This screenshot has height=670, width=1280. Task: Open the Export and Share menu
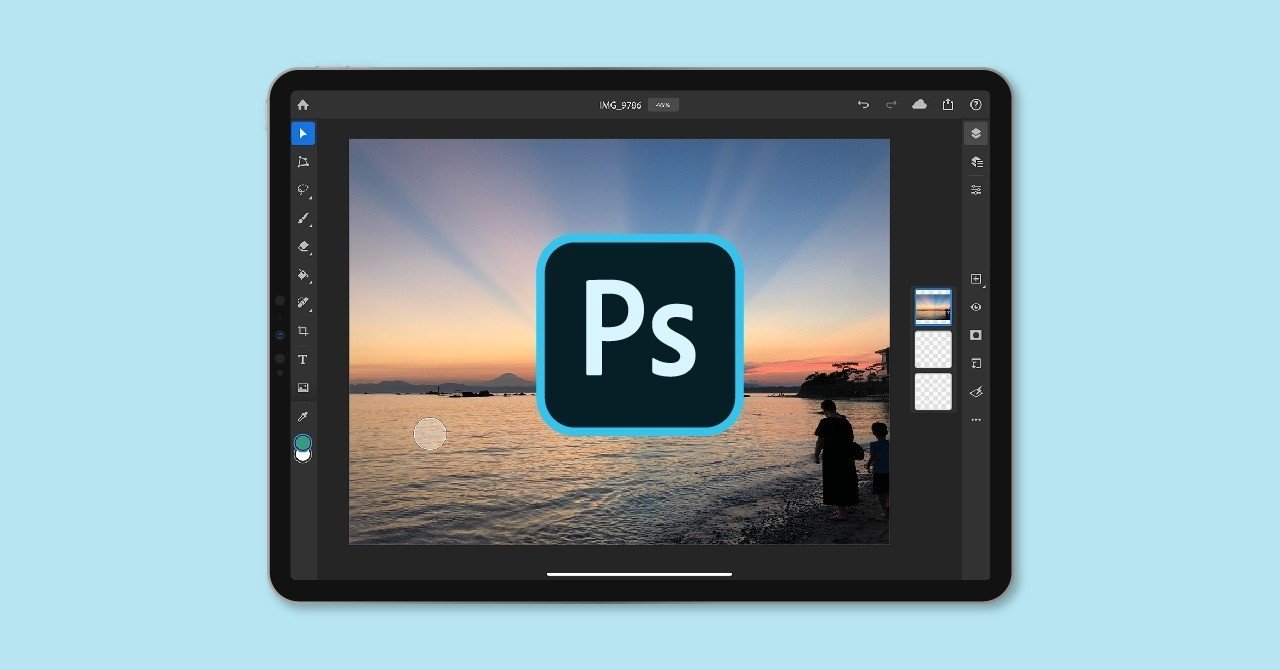click(x=947, y=104)
